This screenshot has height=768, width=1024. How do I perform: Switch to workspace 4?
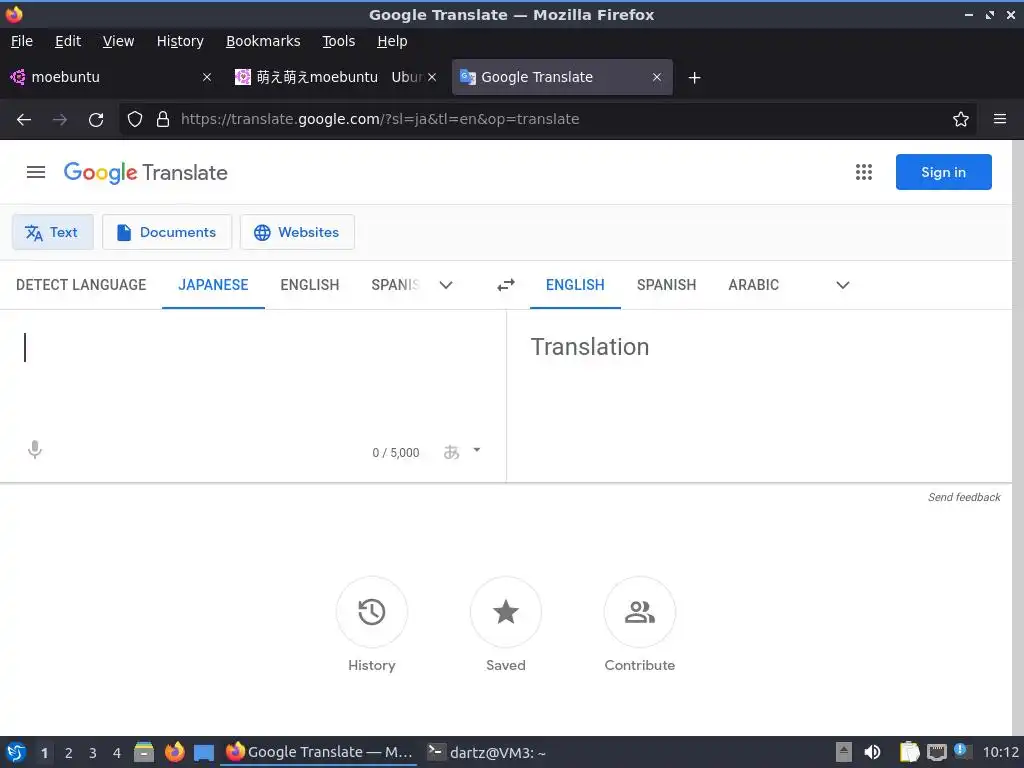(x=117, y=753)
